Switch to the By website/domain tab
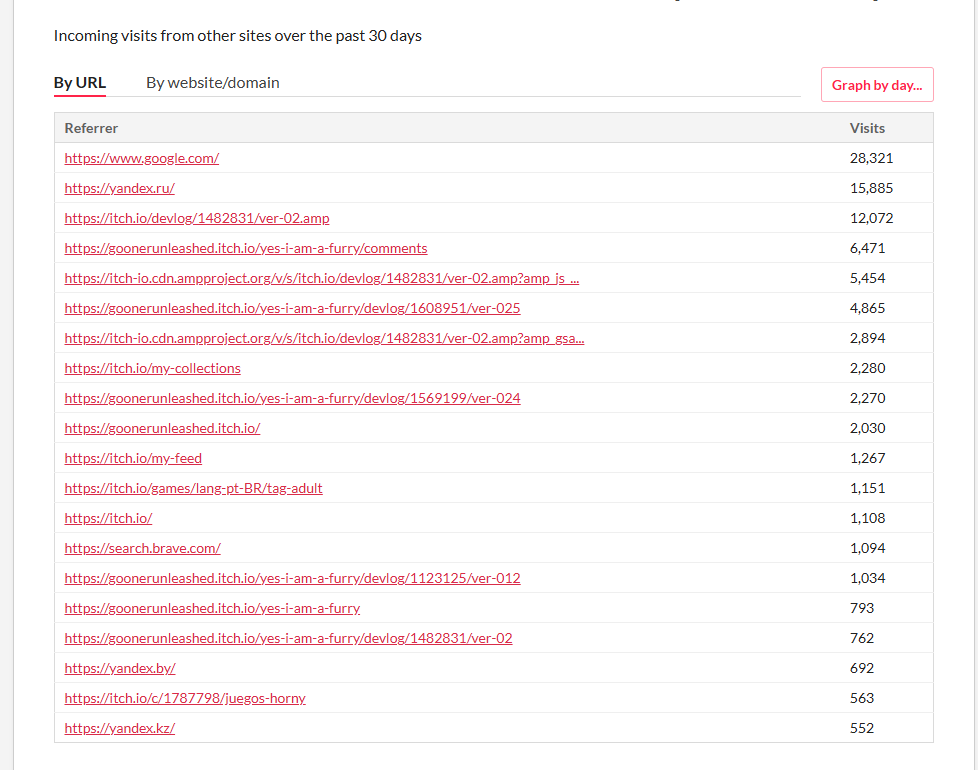 213,83
